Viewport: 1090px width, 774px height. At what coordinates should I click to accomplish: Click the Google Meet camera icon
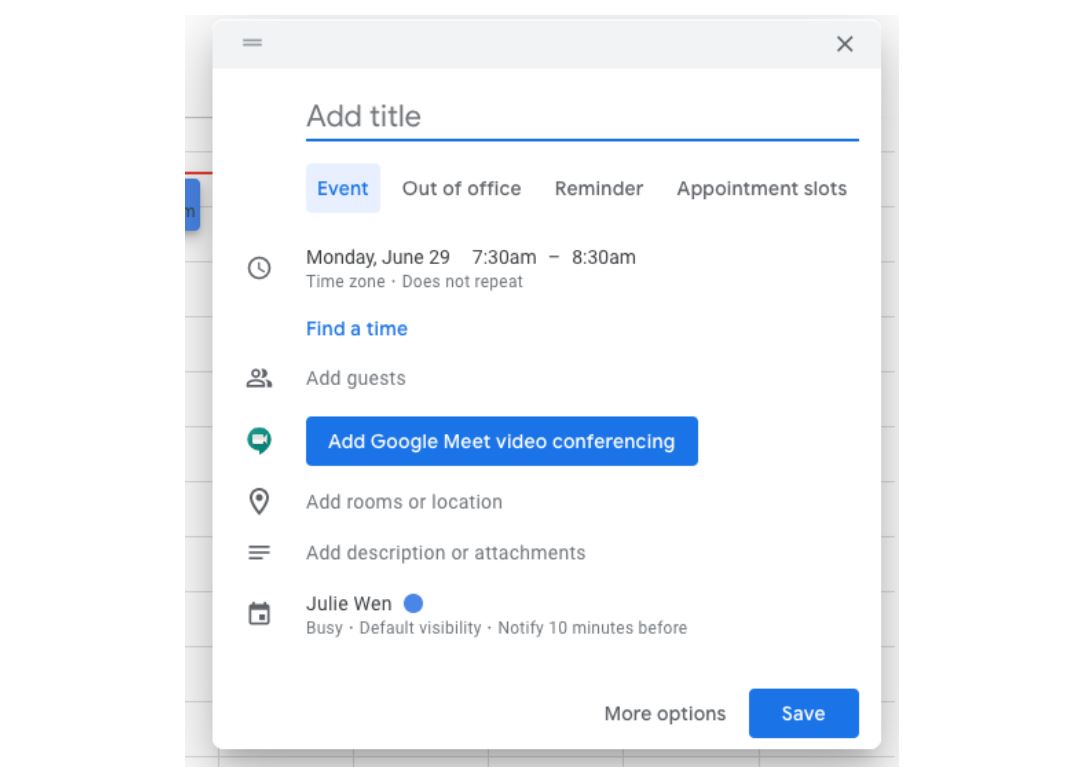[x=259, y=441]
